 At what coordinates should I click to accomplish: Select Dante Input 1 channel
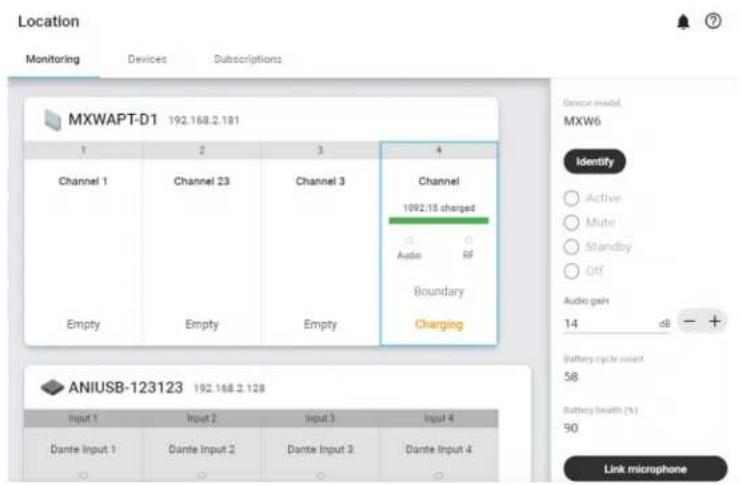tap(83, 450)
